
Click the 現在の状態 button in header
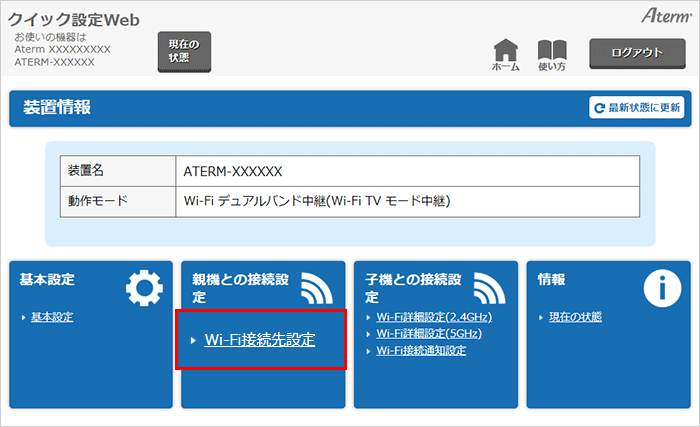click(x=184, y=51)
